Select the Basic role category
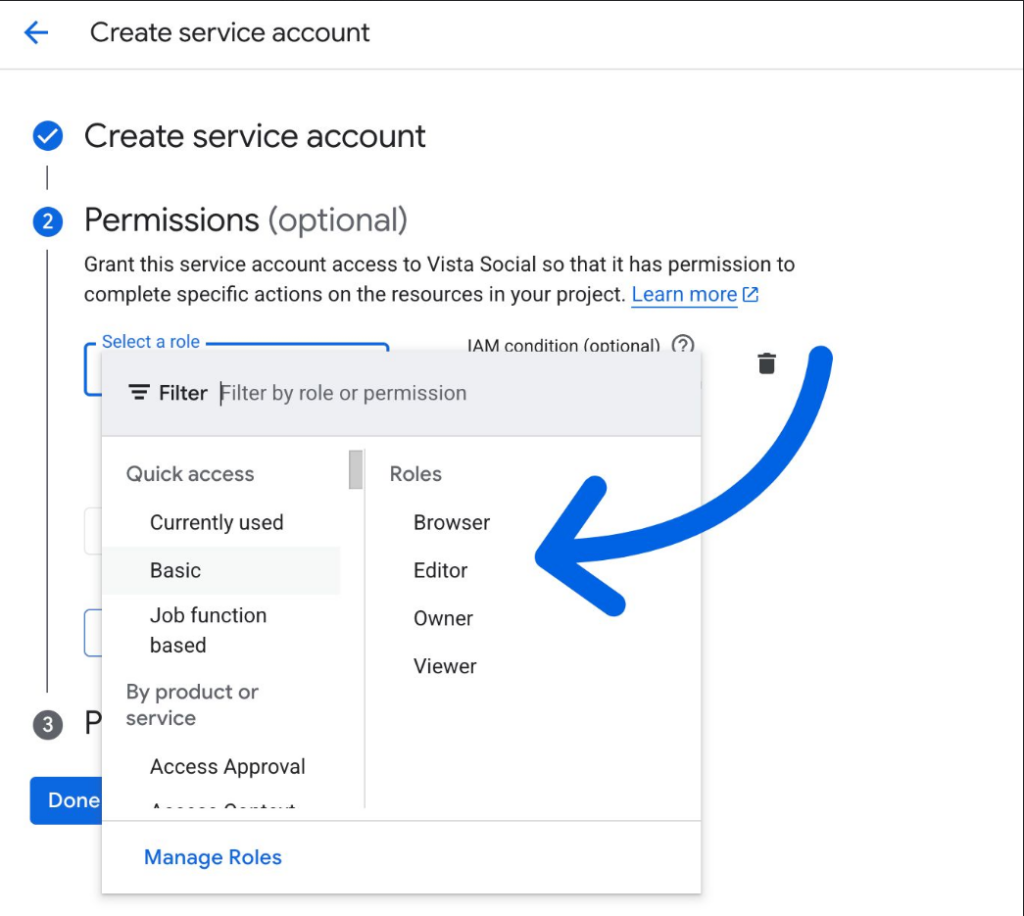The width and height of the screenshot is (1024, 916). click(176, 571)
